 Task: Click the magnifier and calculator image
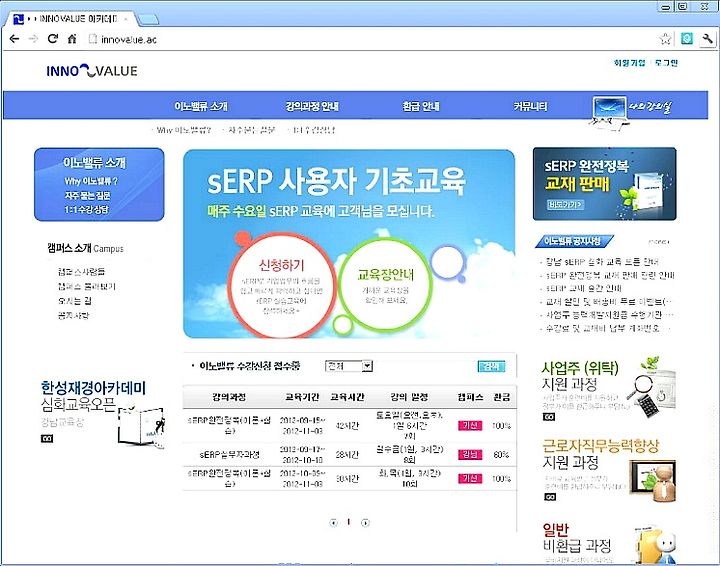(x=652, y=390)
